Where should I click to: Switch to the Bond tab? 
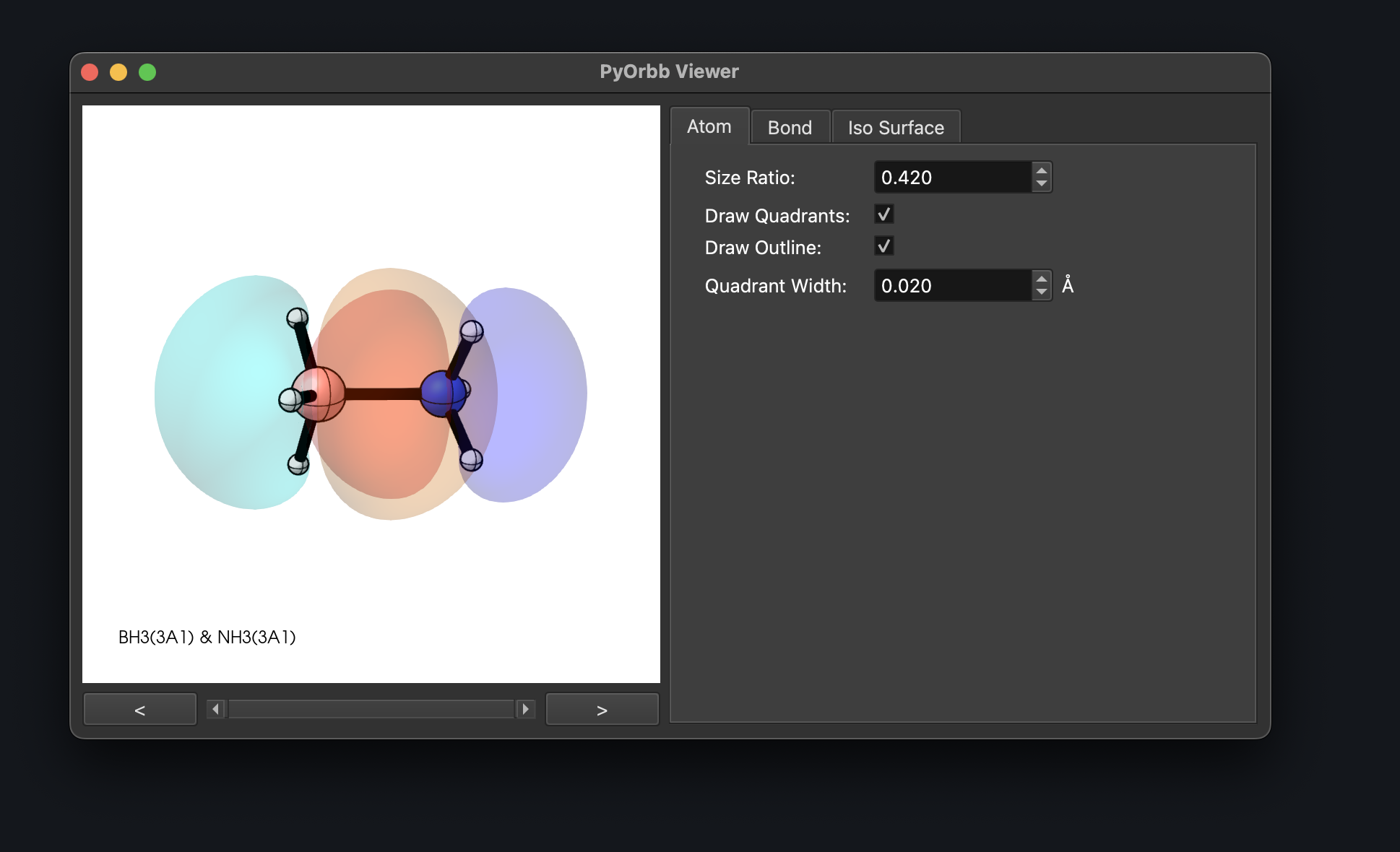pyautogui.click(x=790, y=128)
